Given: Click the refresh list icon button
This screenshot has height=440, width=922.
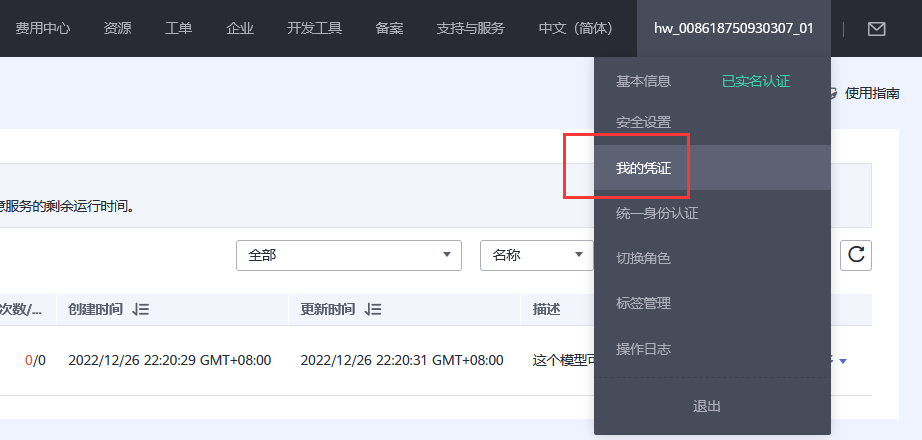Looking at the screenshot, I should [x=856, y=255].
